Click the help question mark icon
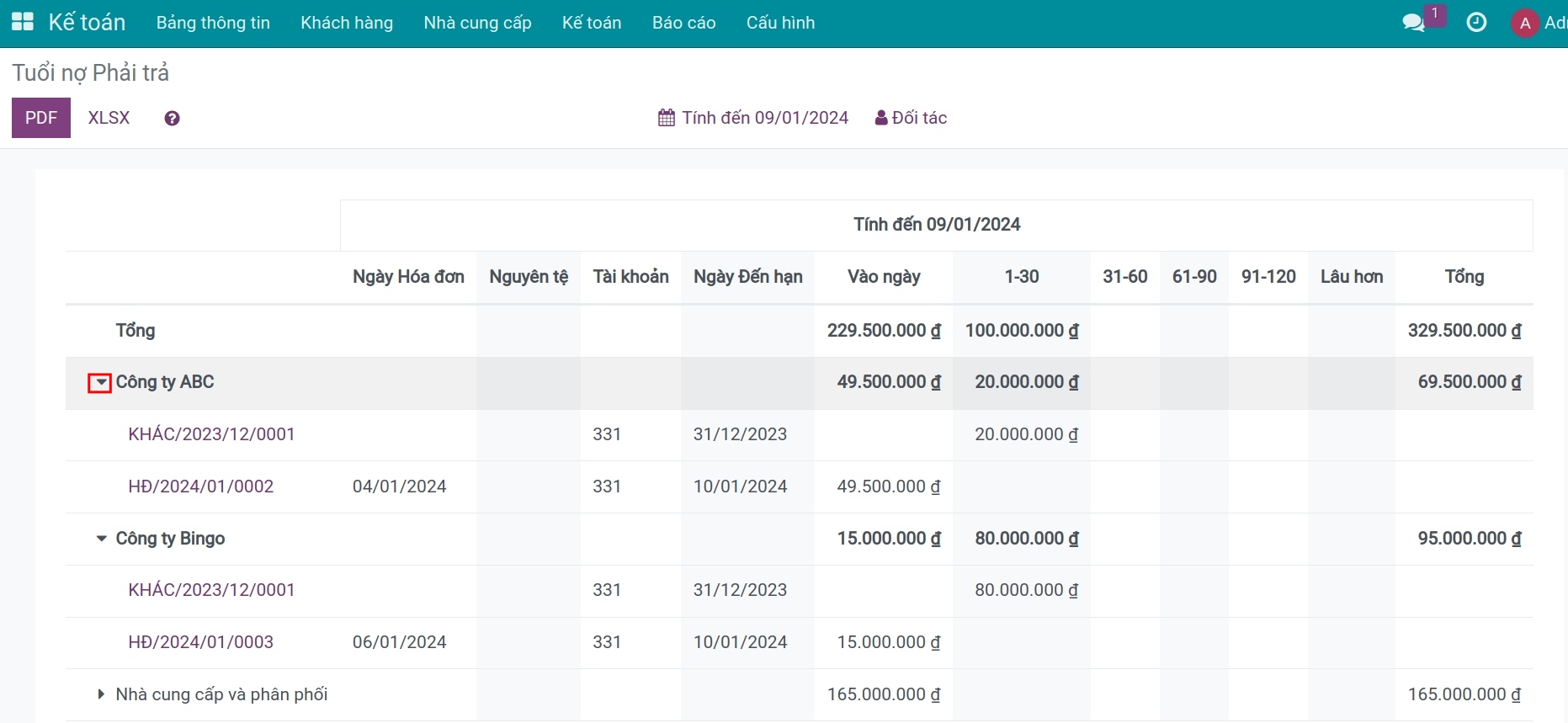 172,119
